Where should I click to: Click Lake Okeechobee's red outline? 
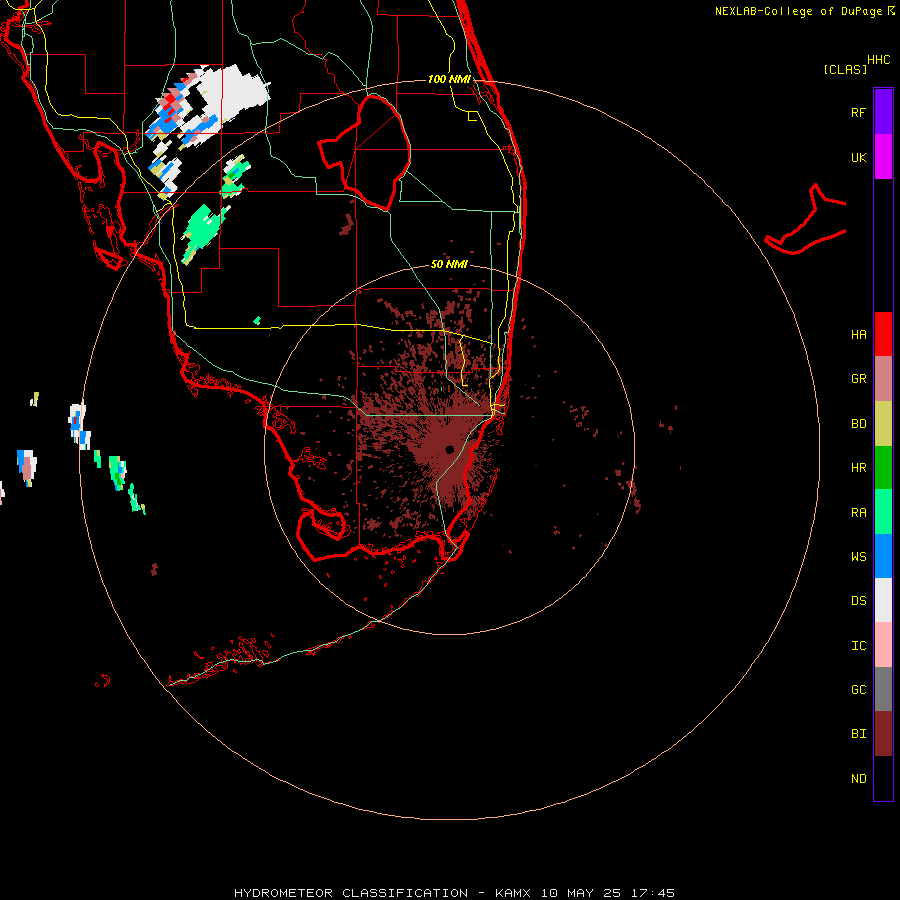(364, 152)
